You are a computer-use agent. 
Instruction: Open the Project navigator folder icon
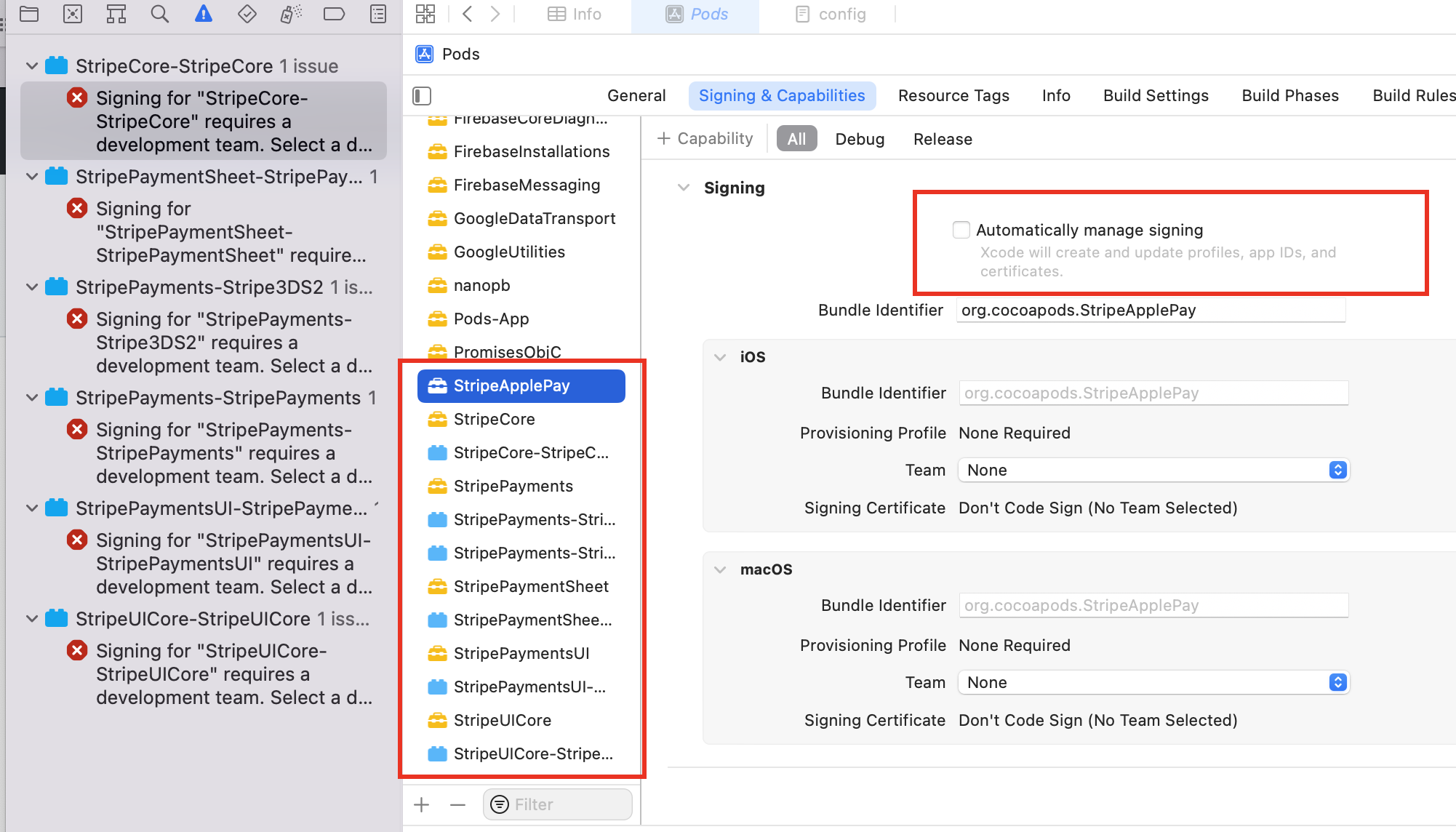click(29, 14)
